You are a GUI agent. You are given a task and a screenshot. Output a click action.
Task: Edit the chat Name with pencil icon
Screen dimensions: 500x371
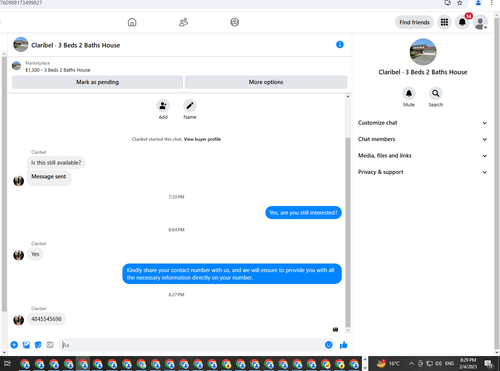(190, 106)
